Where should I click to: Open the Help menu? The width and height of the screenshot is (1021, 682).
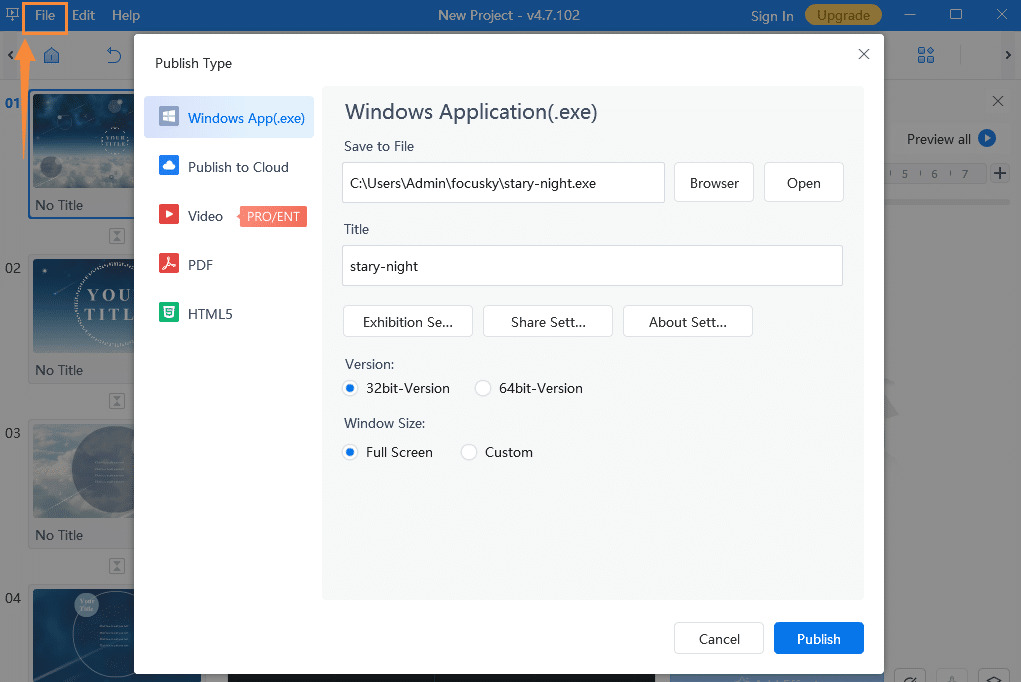click(124, 15)
